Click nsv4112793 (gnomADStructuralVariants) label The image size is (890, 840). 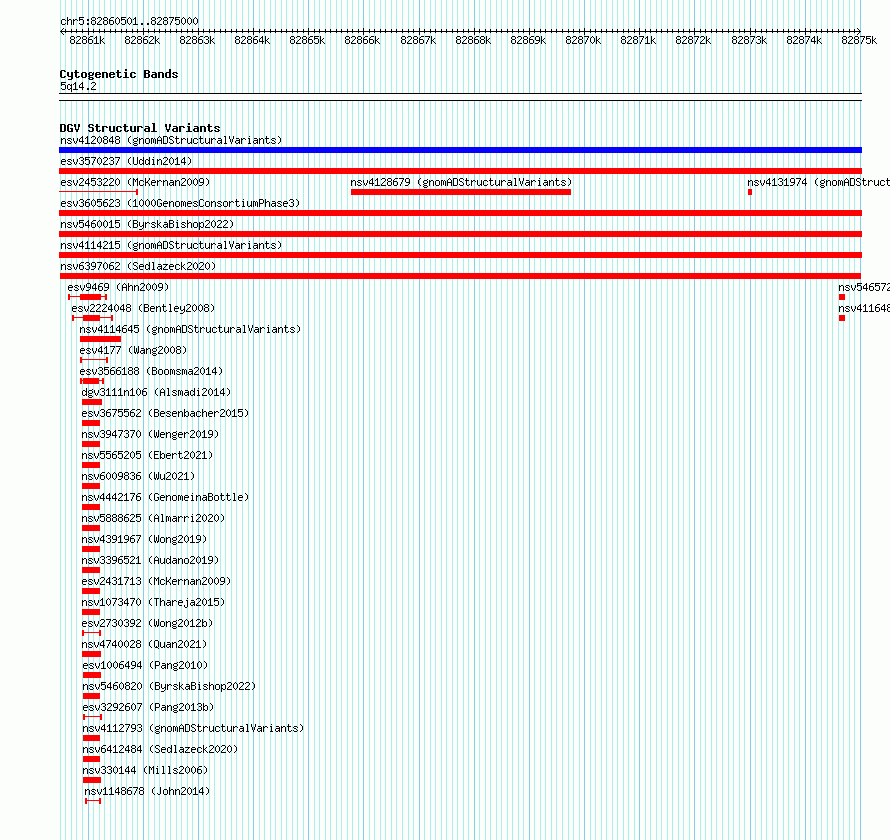coord(193,728)
